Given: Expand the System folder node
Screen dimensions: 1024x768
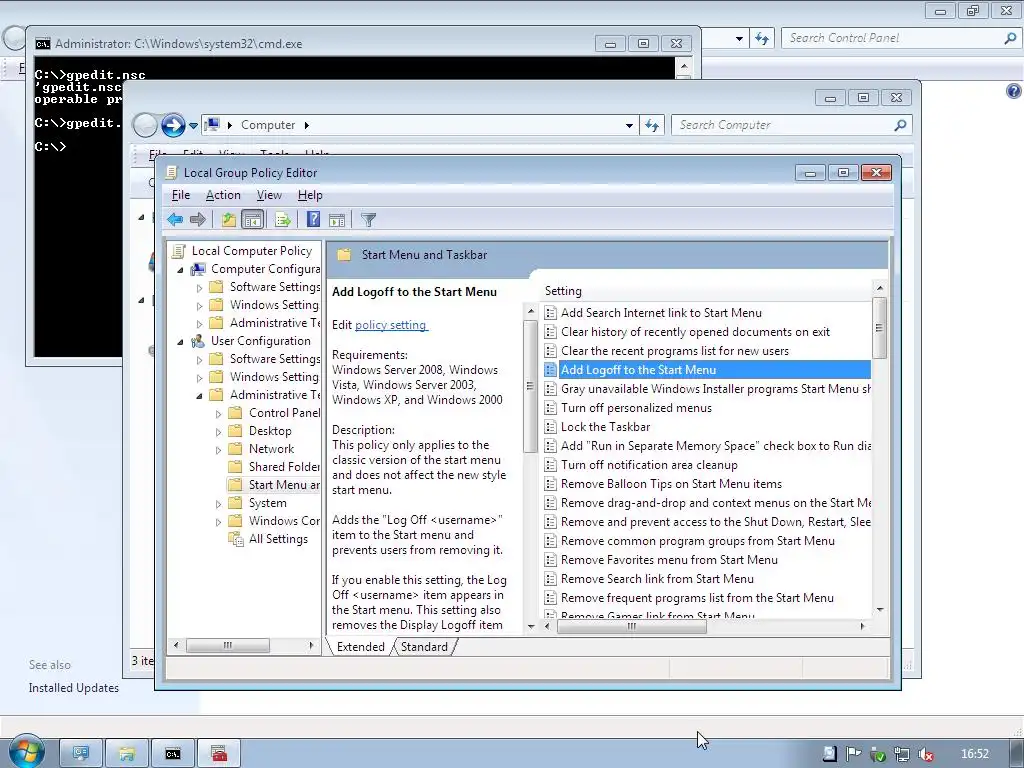Looking at the screenshot, I should (219, 504).
